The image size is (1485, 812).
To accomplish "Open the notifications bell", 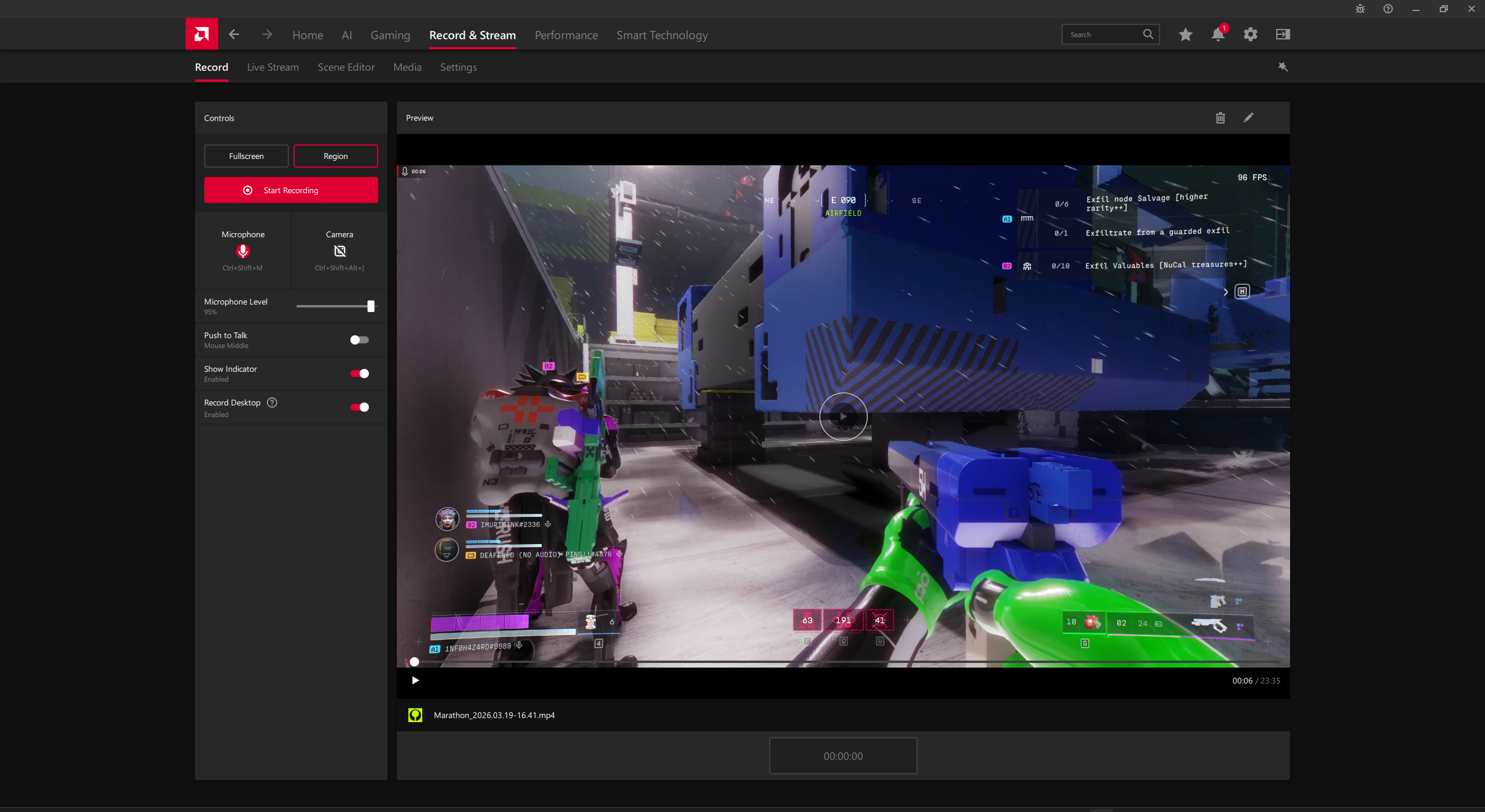I will [x=1218, y=35].
